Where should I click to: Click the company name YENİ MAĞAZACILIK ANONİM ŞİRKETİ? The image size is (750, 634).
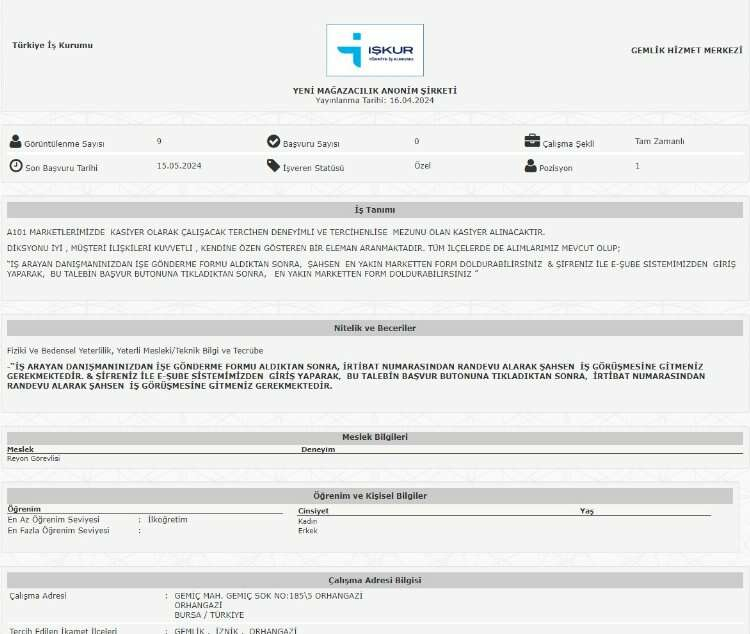point(374,90)
